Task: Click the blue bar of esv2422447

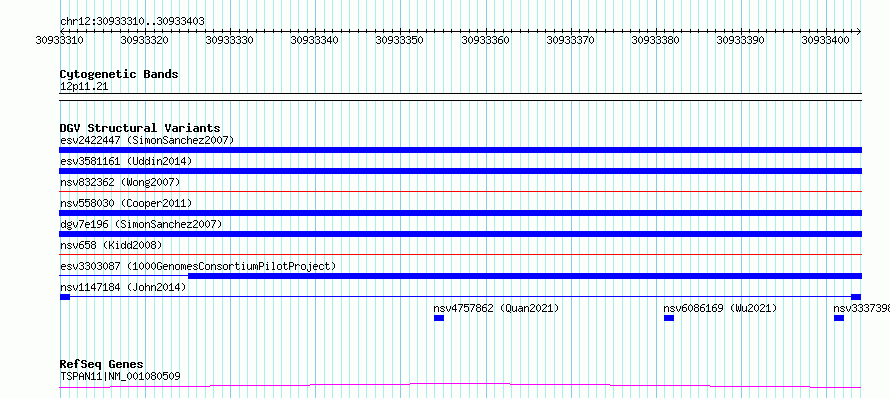Action: click(460, 150)
